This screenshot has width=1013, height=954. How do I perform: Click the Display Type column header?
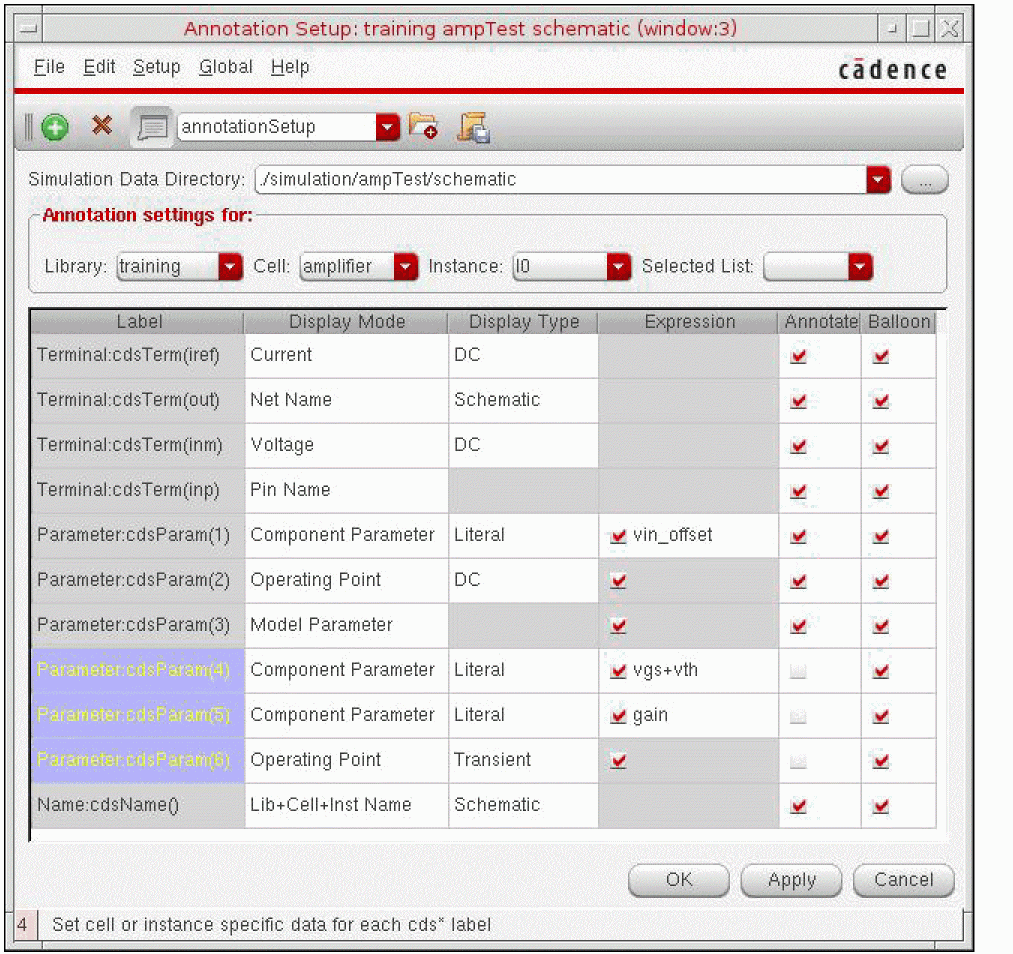click(x=523, y=322)
